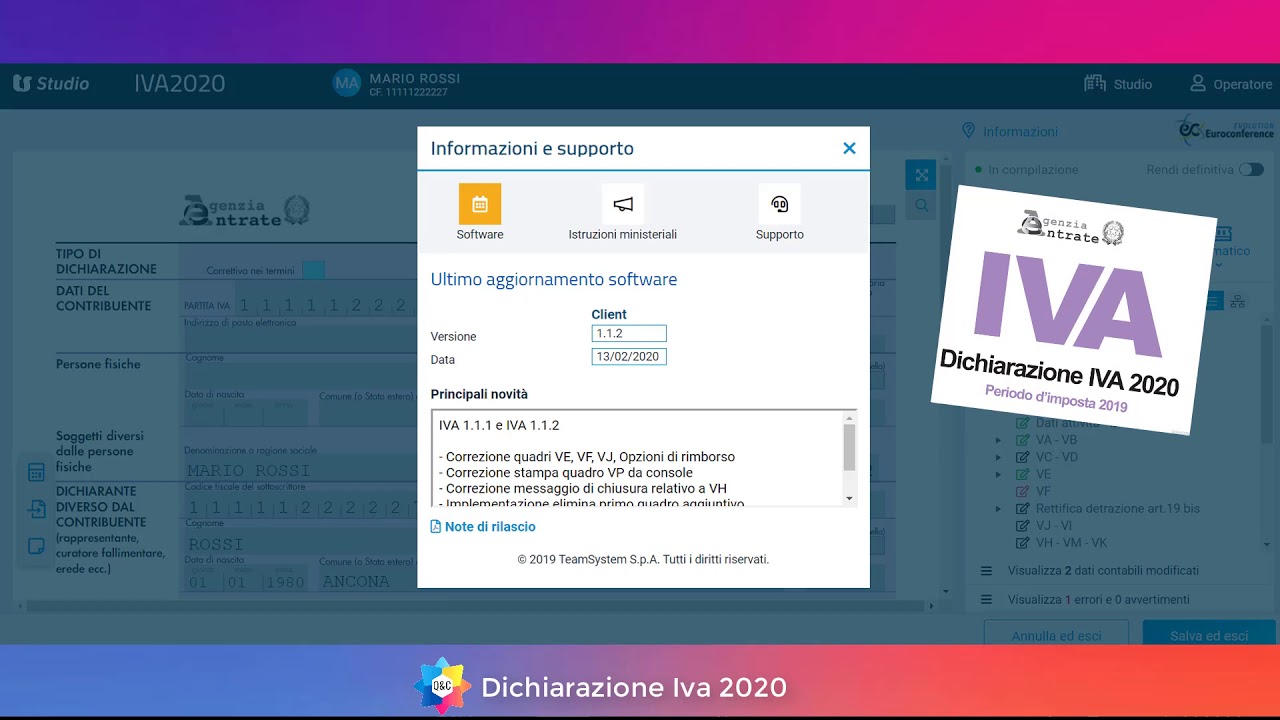
Task: Toggle the Rendi definitiva switch
Action: 1251,170
